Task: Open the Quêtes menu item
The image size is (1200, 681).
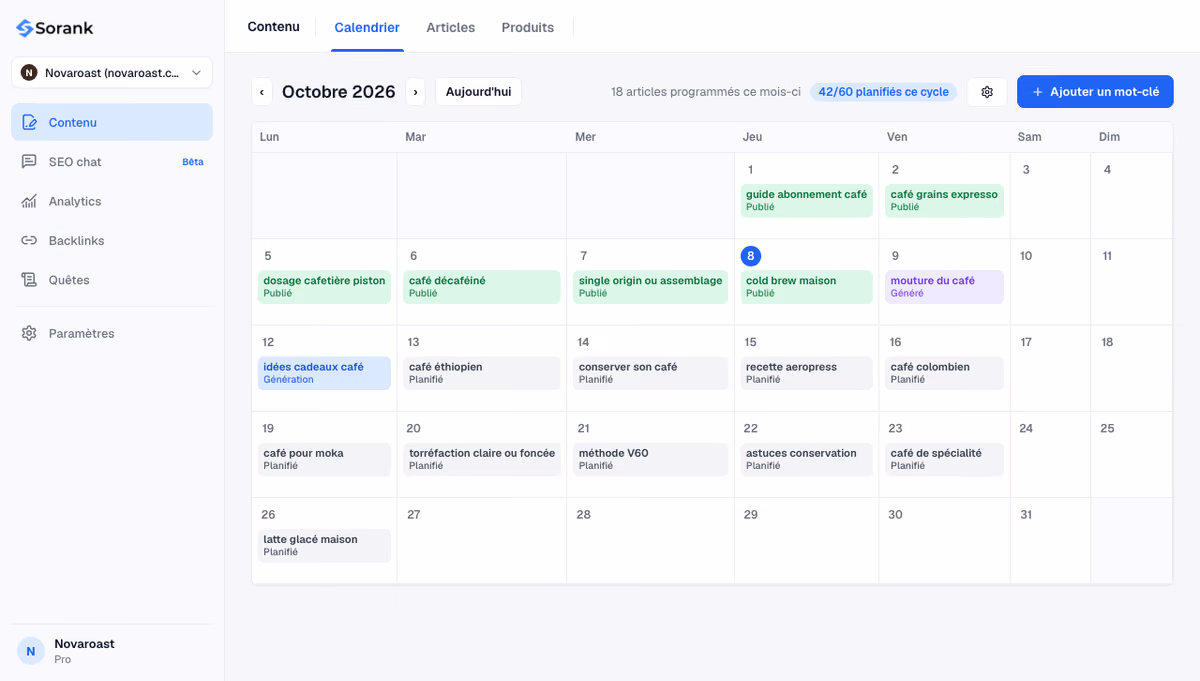Action: (112, 280)
